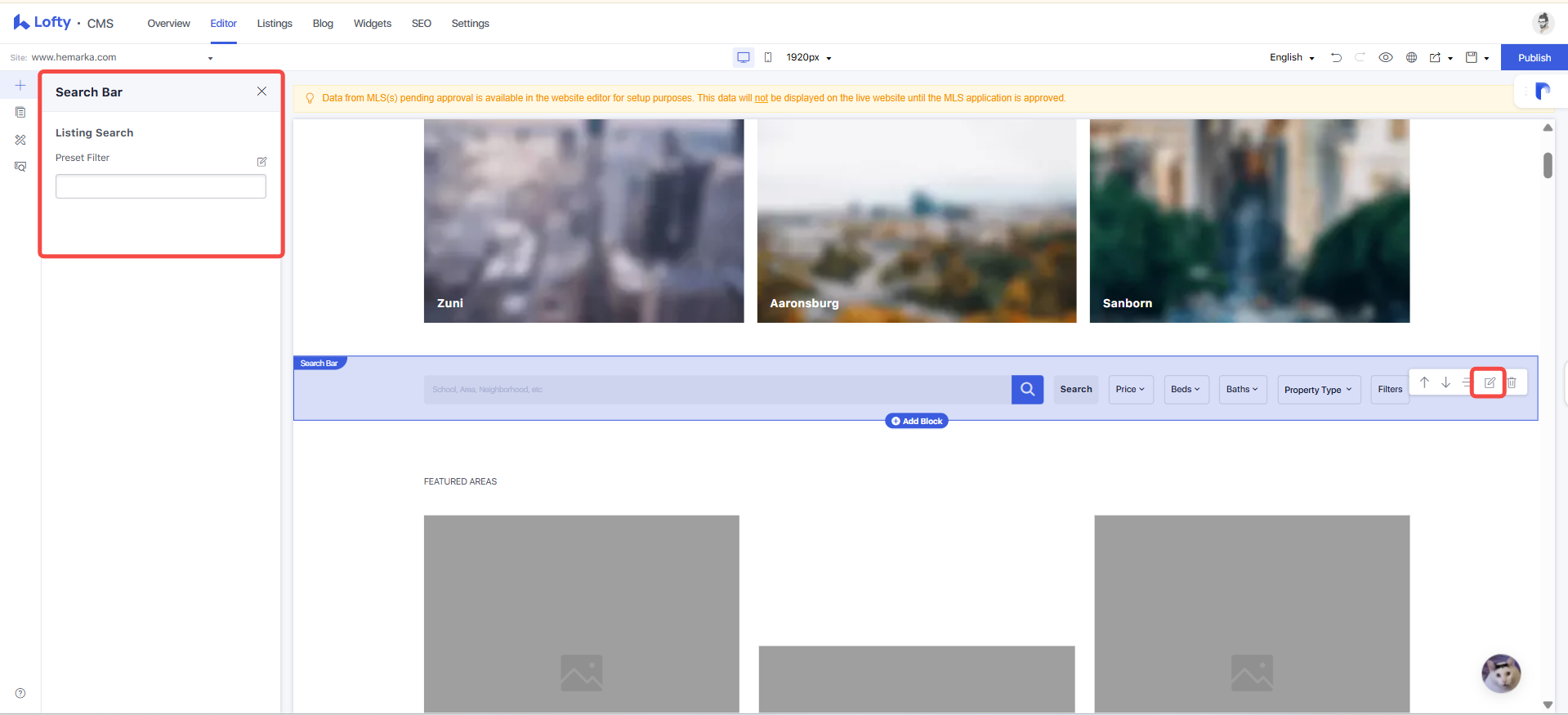Go to the Listings tab
The height and width of the screenshot is (715, 1568).
[x=275, y=24]
